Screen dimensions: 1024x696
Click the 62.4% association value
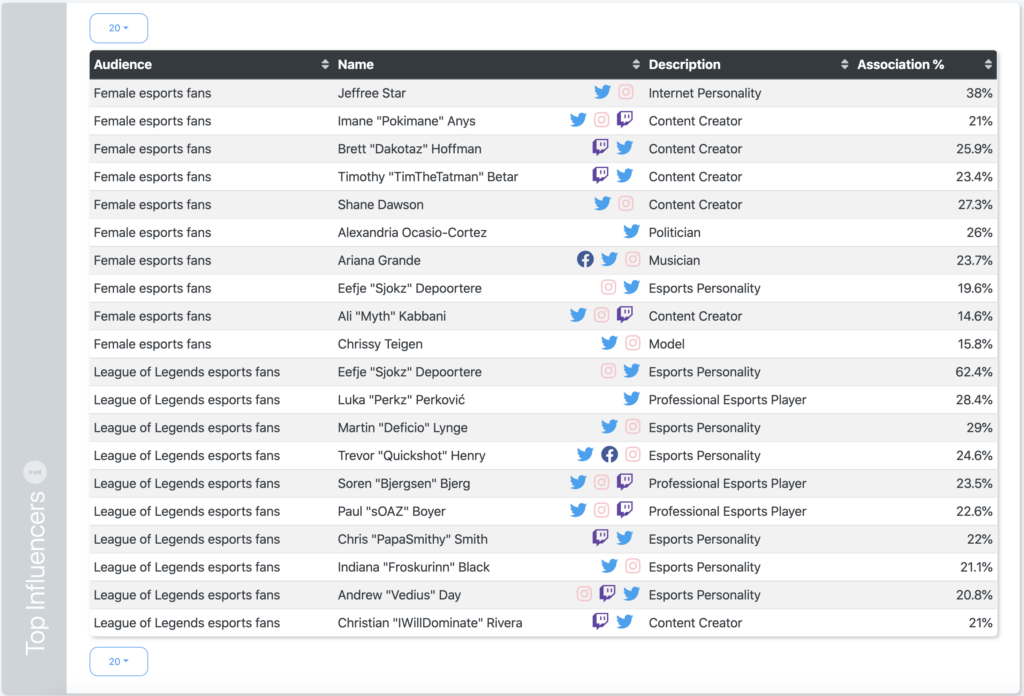pyautogui.click(x=974, y=372)
